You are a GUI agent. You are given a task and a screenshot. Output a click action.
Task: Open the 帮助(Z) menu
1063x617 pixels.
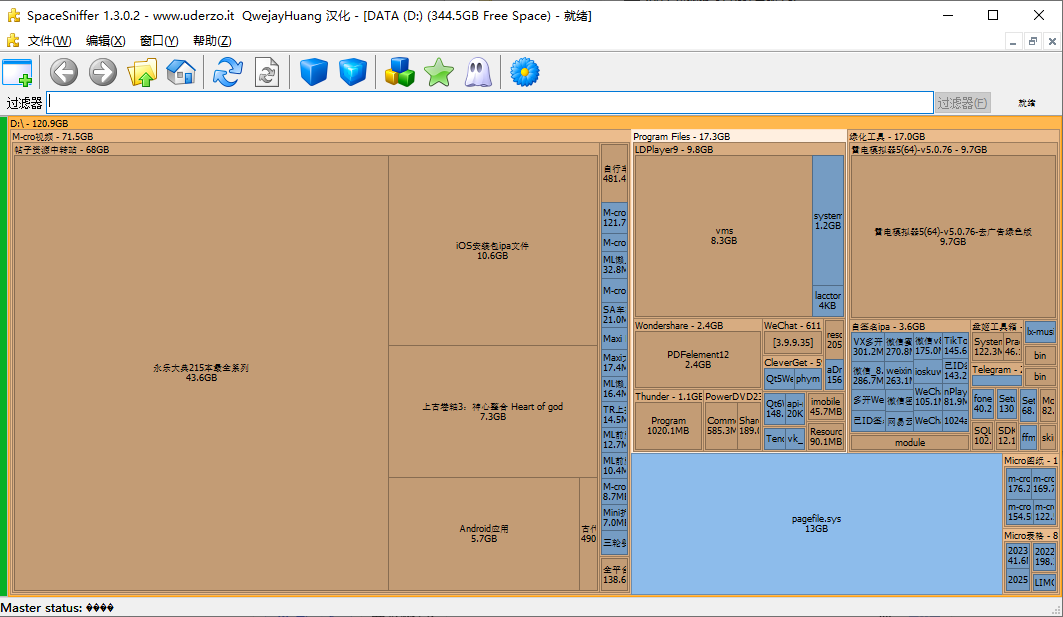tap(212, 41)
